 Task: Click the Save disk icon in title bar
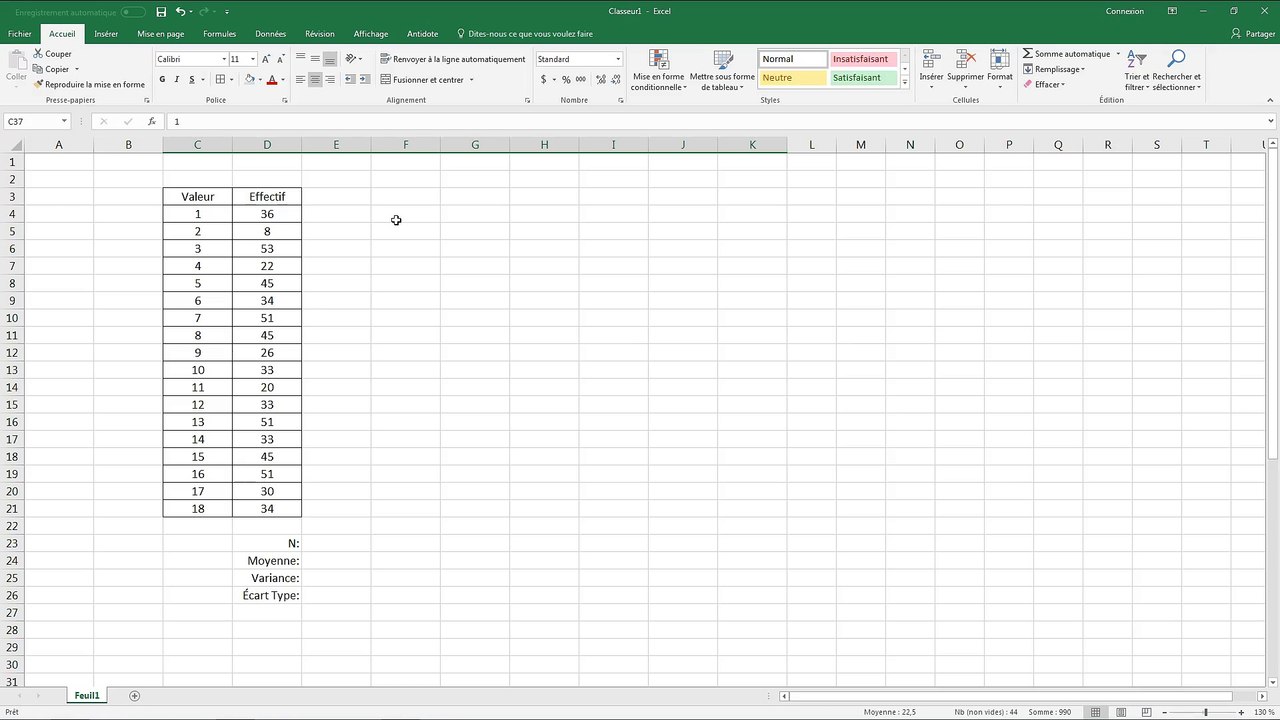(161, 11)
